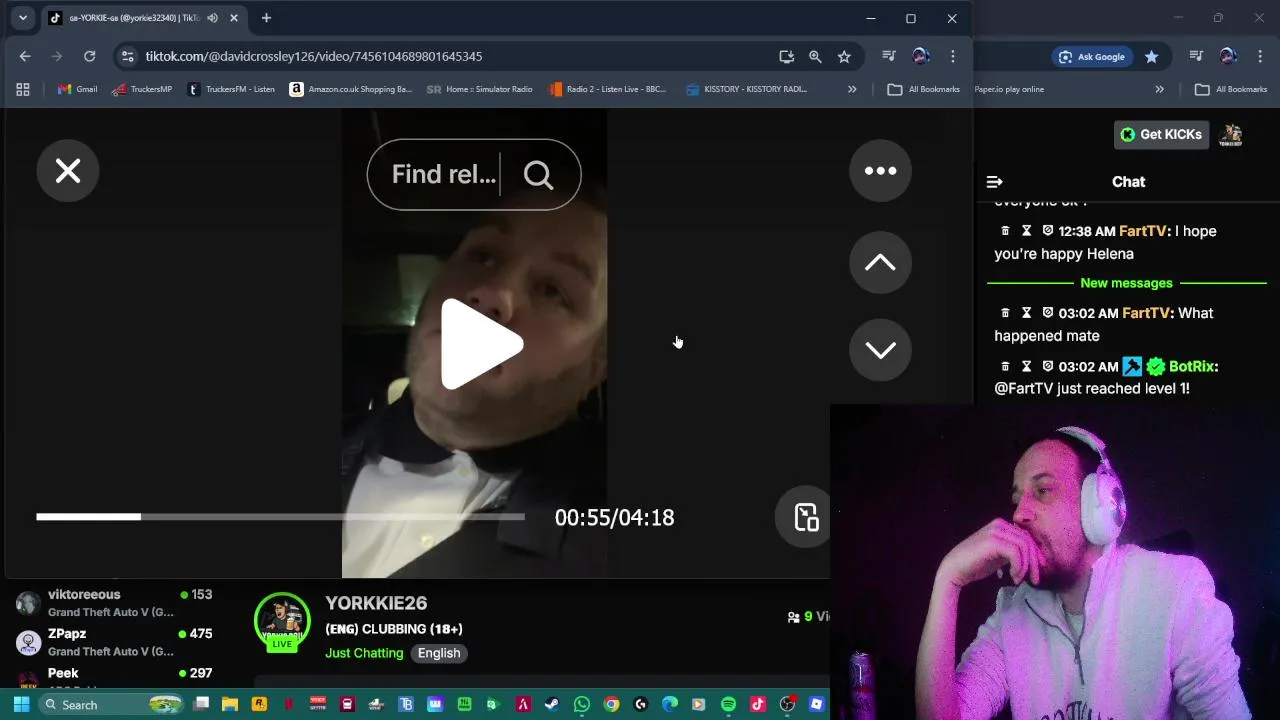This screenshot has height=720, width=1280.
Task: Open viktoreeous channel in the sidebar
Action: click(x=115, y=603)
